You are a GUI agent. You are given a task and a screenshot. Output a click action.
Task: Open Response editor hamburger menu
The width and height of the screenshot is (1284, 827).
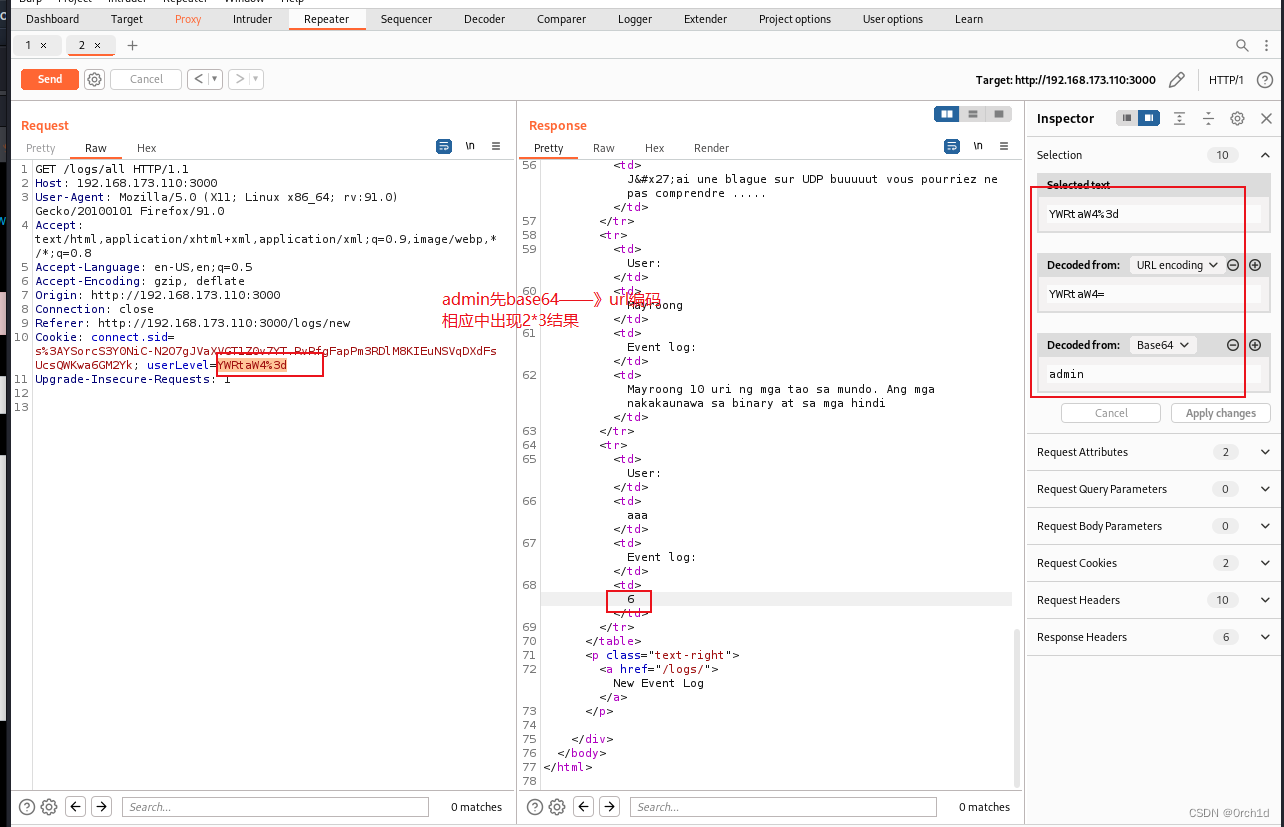click(x=1004, y=146)
